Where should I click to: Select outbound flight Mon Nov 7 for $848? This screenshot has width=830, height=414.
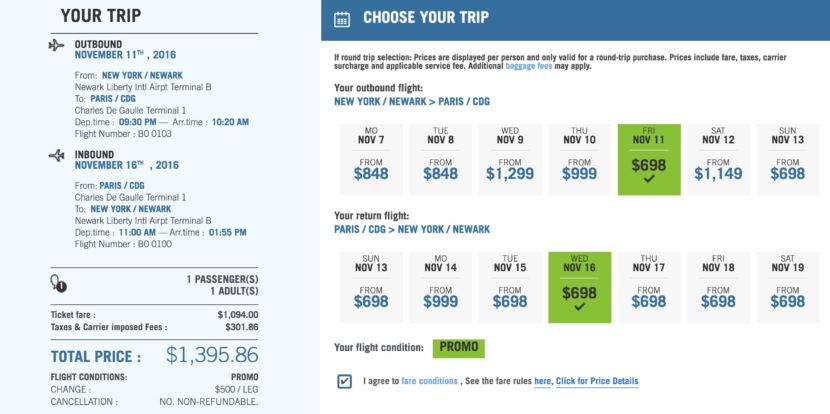point(372,159)
